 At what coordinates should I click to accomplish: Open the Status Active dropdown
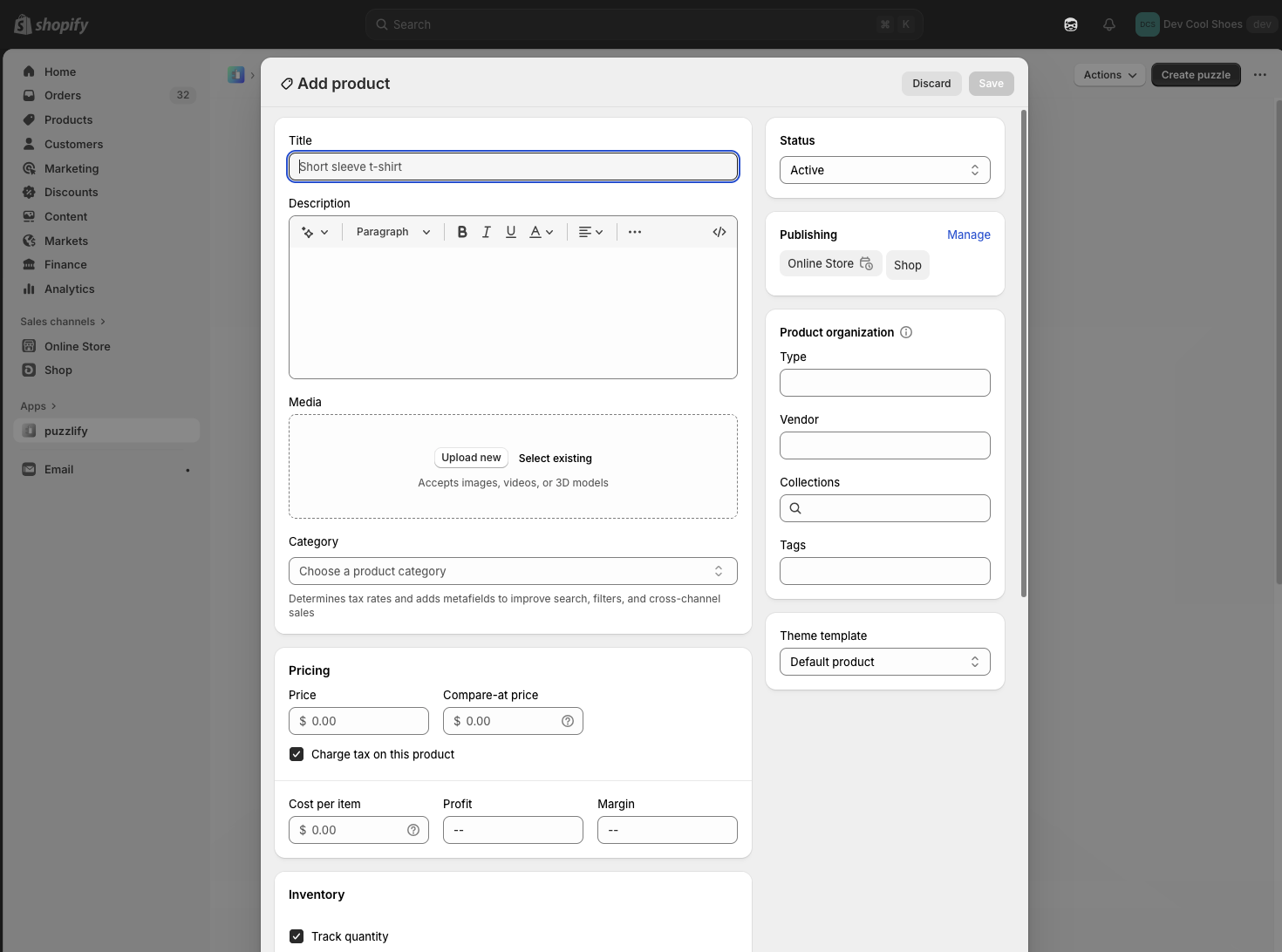[x=885, y=170]
